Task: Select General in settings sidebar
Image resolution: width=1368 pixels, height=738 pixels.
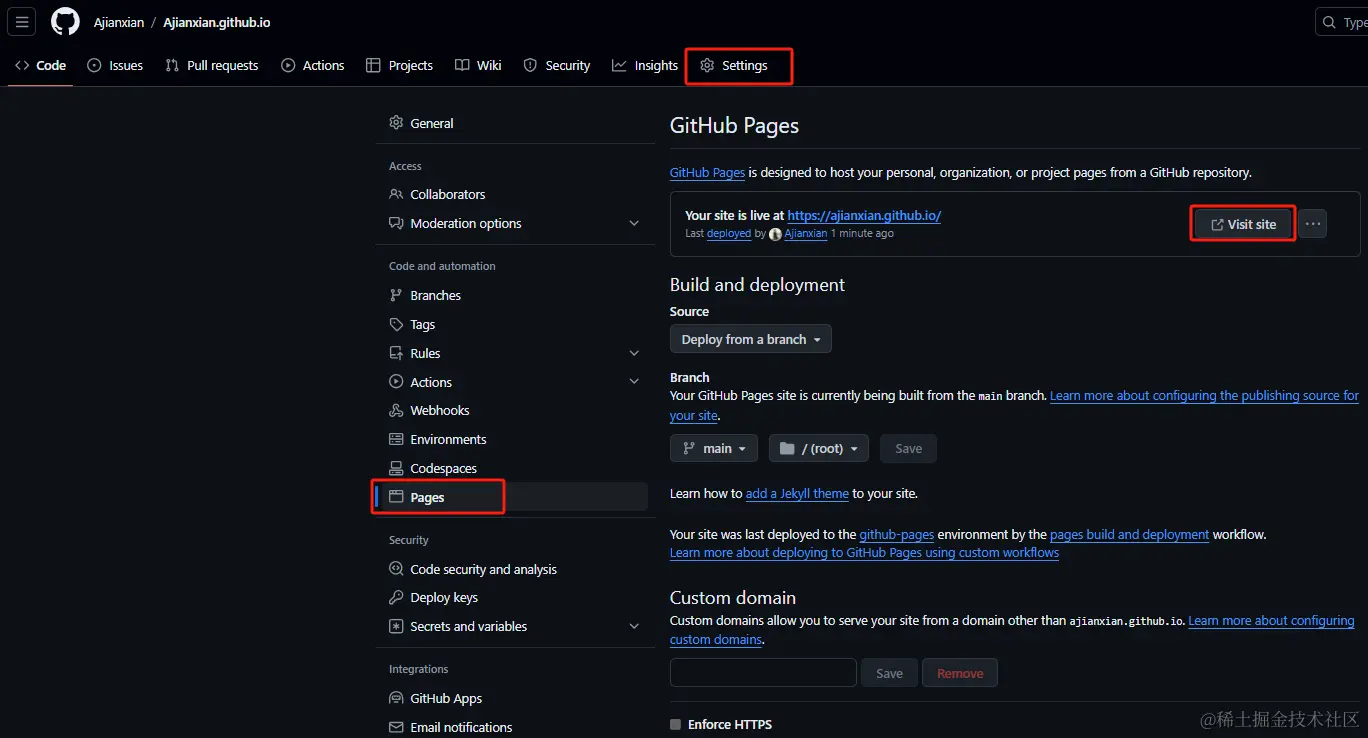Action: click(512, 123)
